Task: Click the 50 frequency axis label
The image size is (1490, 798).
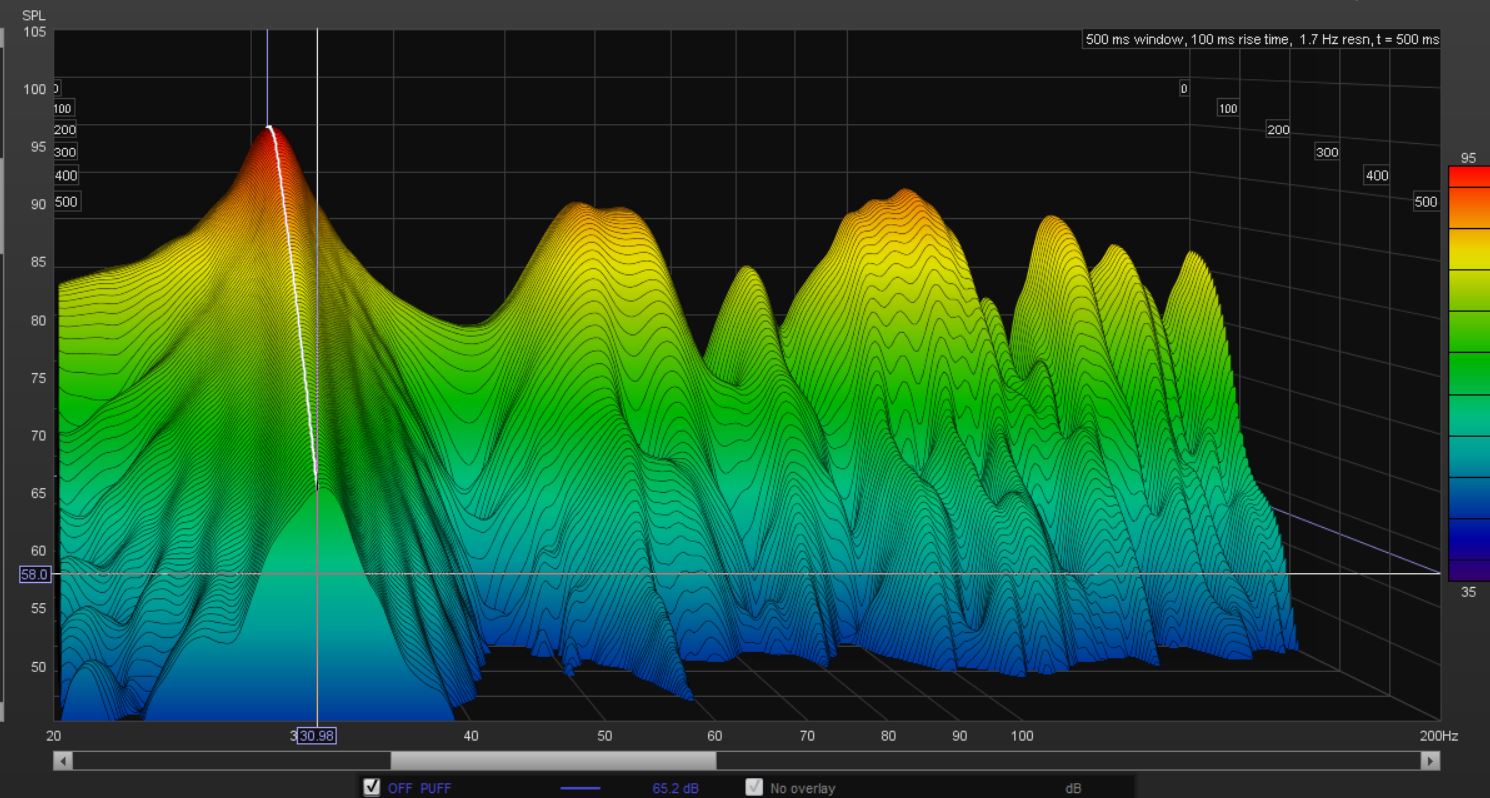Action: [604, 736]
